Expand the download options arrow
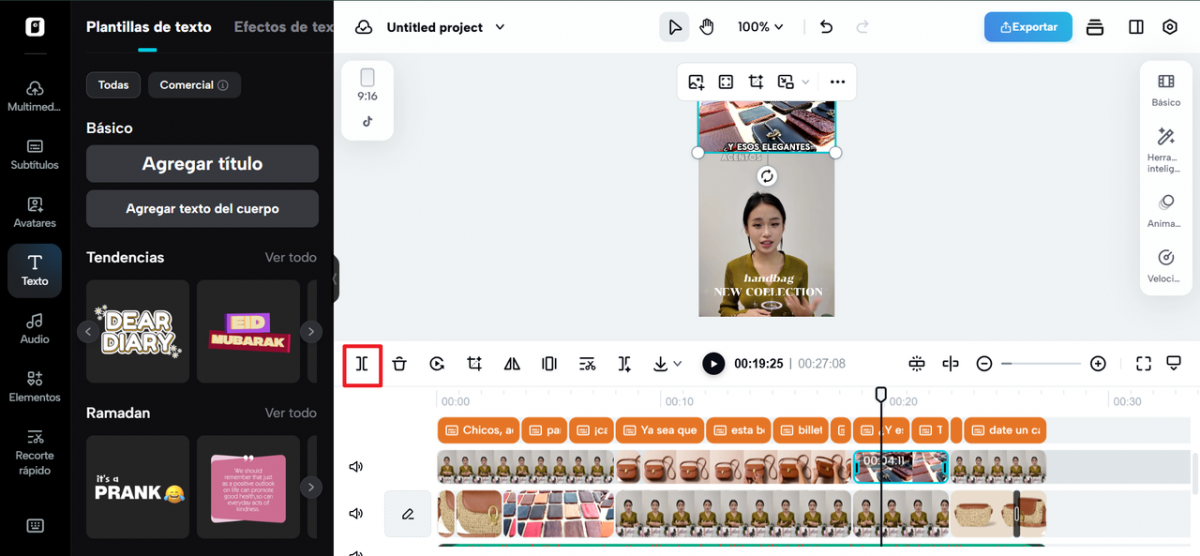 pos(677,364)
